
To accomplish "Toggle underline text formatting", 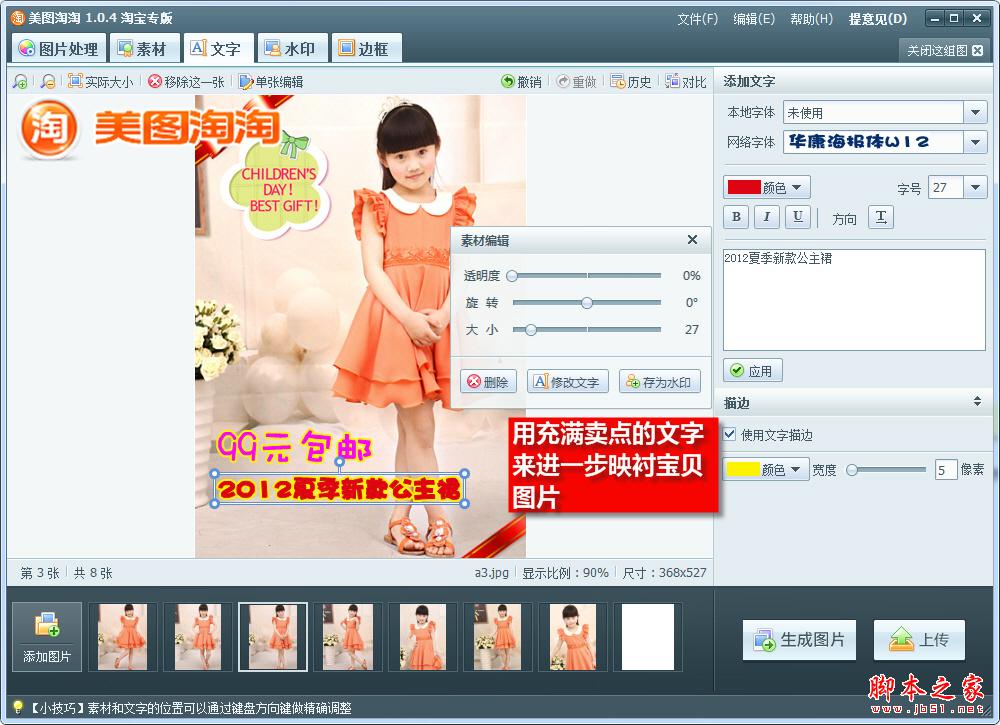I will 797,217.
